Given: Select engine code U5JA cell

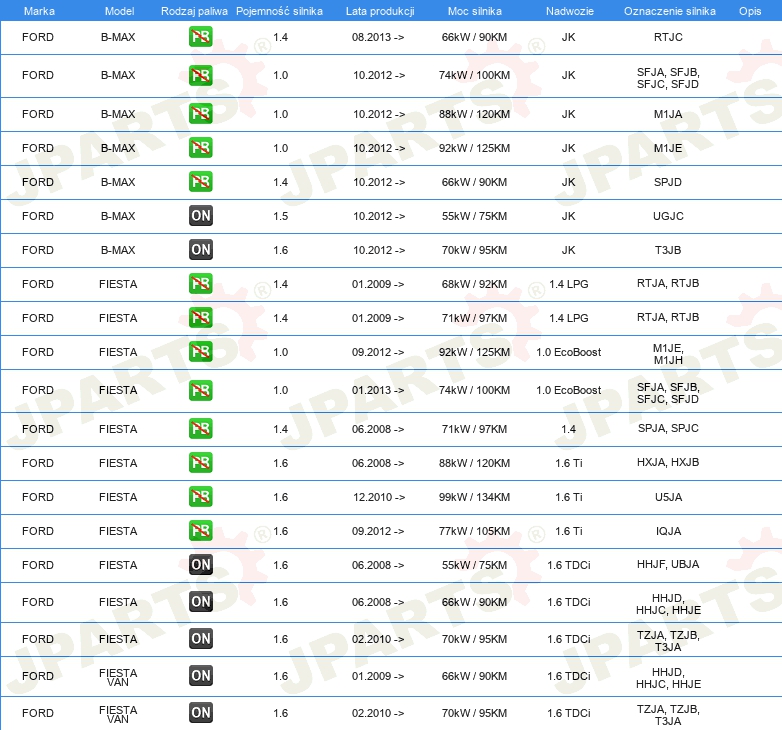Looking at the screenshot, I should [x=668, y=497].
